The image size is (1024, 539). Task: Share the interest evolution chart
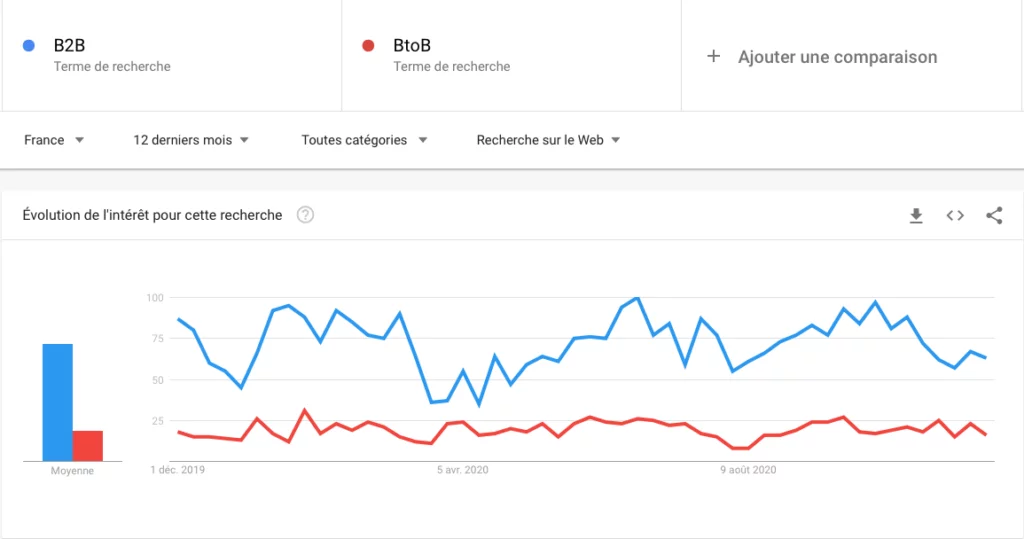pyautogui.click(x=994, y=216)
